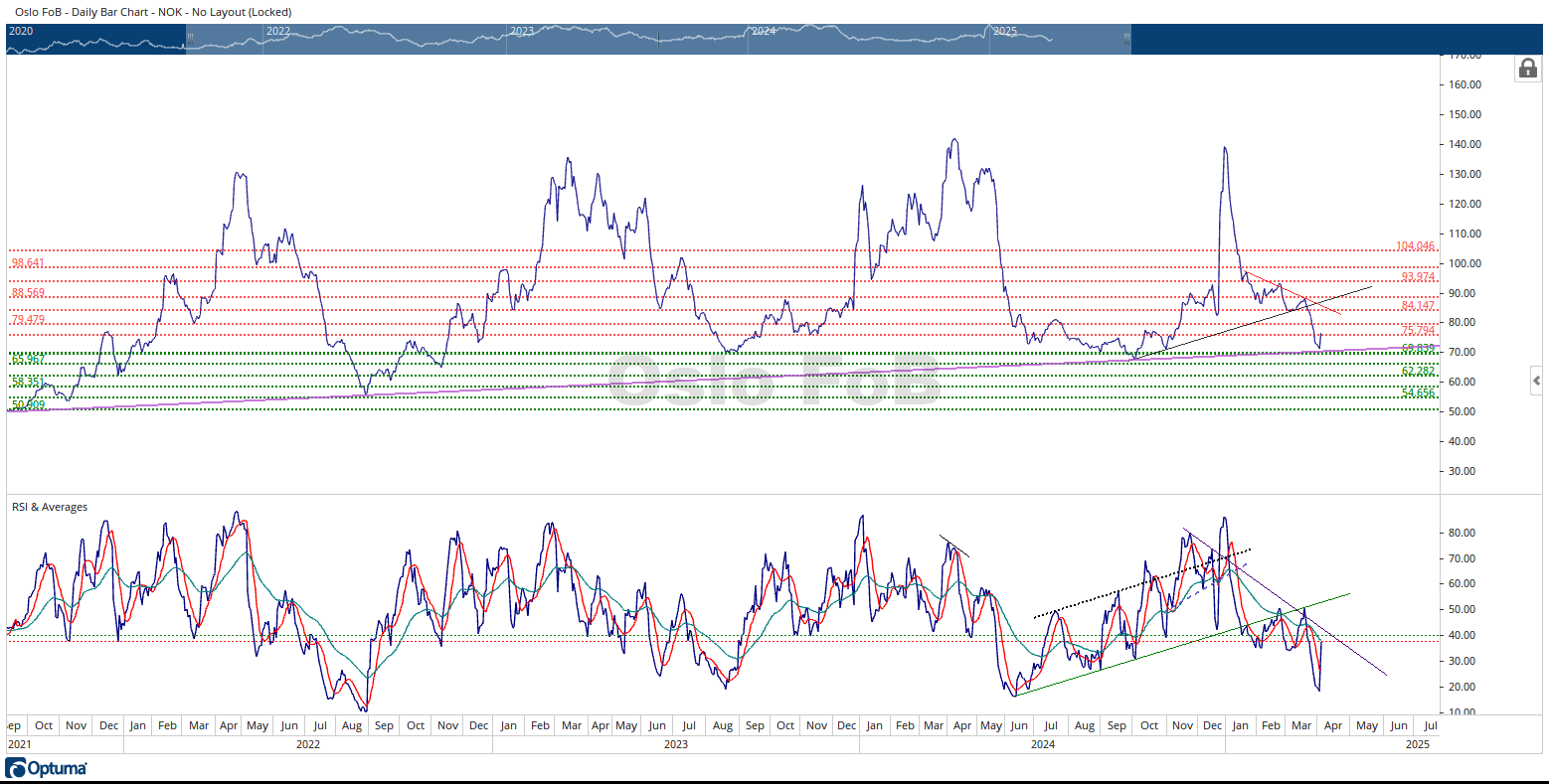Viewport: 1549px width, 784px height.
Task: Grab the left handle of the date range slider
Action: [x=189, y=38]
